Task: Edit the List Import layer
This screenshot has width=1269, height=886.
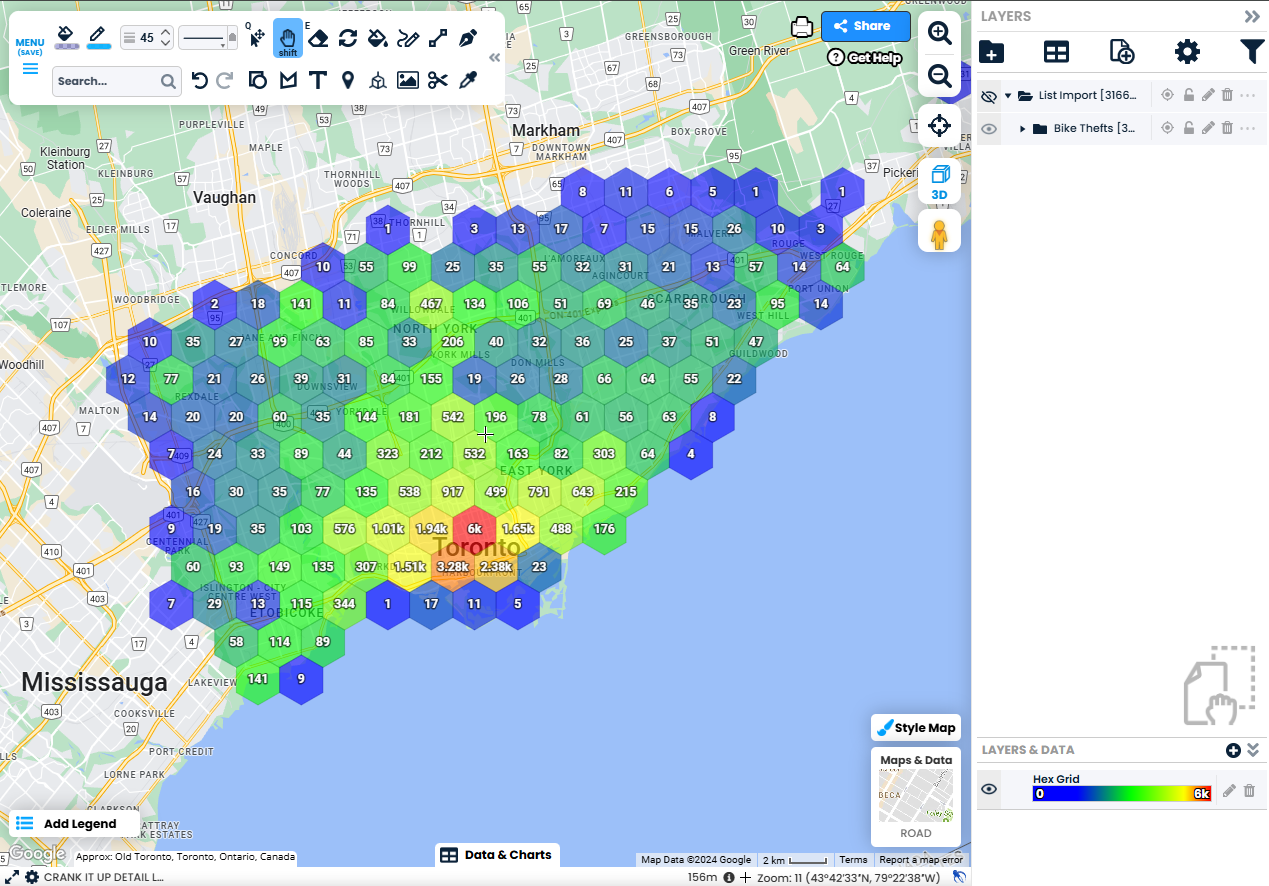Action: click(x=1208, y=96)
